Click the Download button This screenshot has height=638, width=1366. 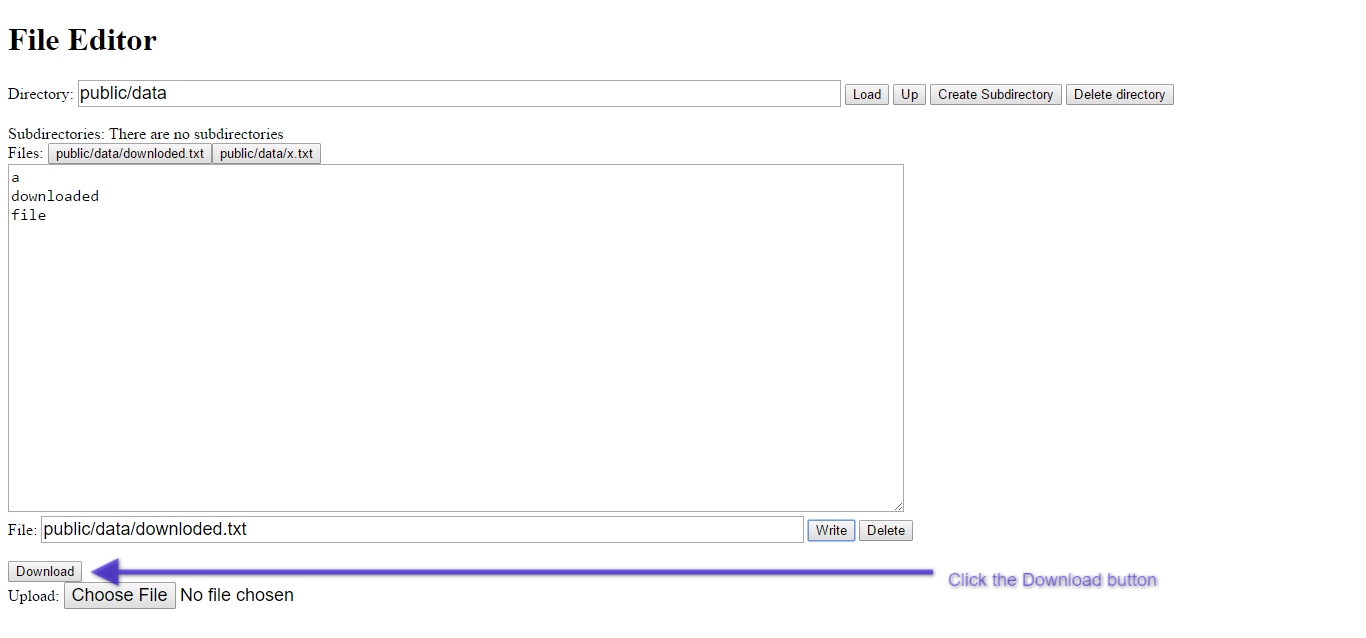45,571
